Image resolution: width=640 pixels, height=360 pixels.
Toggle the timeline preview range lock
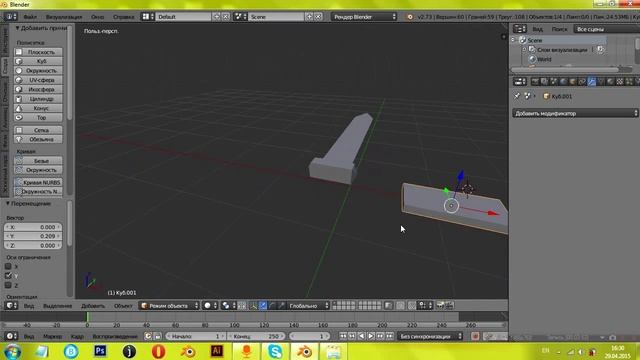point(157,336)
